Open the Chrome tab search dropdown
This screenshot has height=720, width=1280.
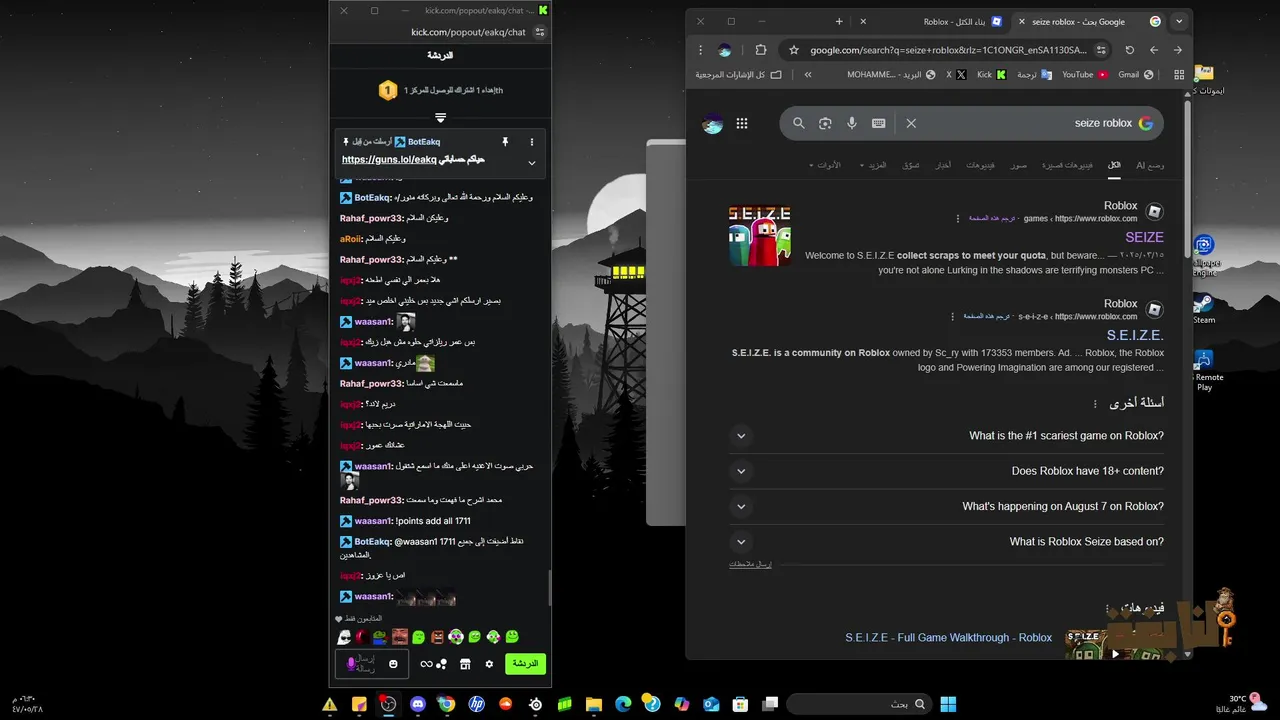click(1179, 21)
